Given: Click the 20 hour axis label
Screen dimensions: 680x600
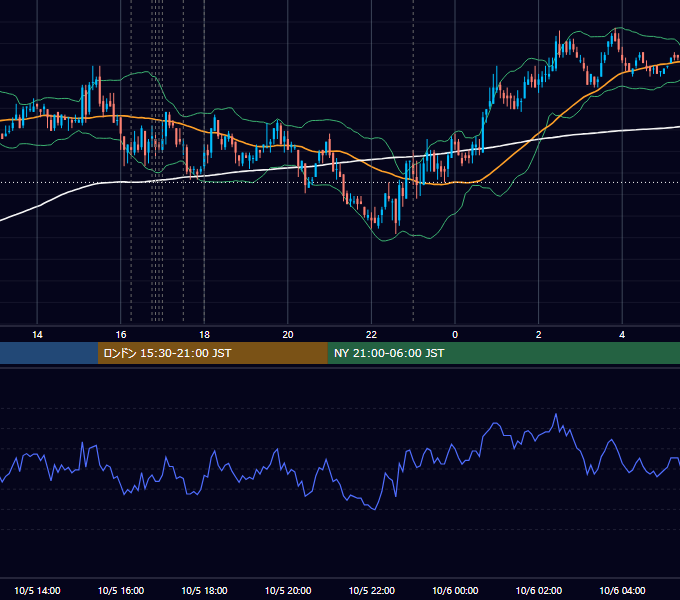Looking at the screenshot, I should pos(288,335).
